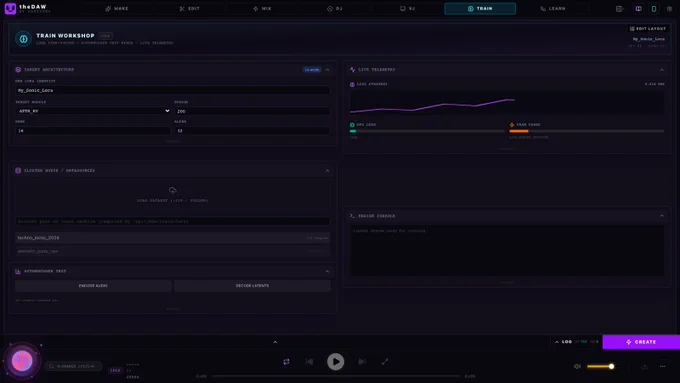Click the Cluster Queue panel icon
The width and height of the screenshot is (680, 383).
coord(18,170)
